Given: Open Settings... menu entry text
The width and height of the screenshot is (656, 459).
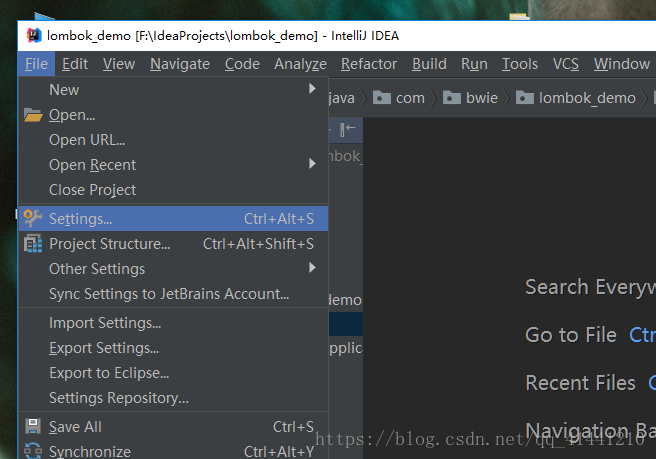Looking at the screenshot, I should click(80, 219).
